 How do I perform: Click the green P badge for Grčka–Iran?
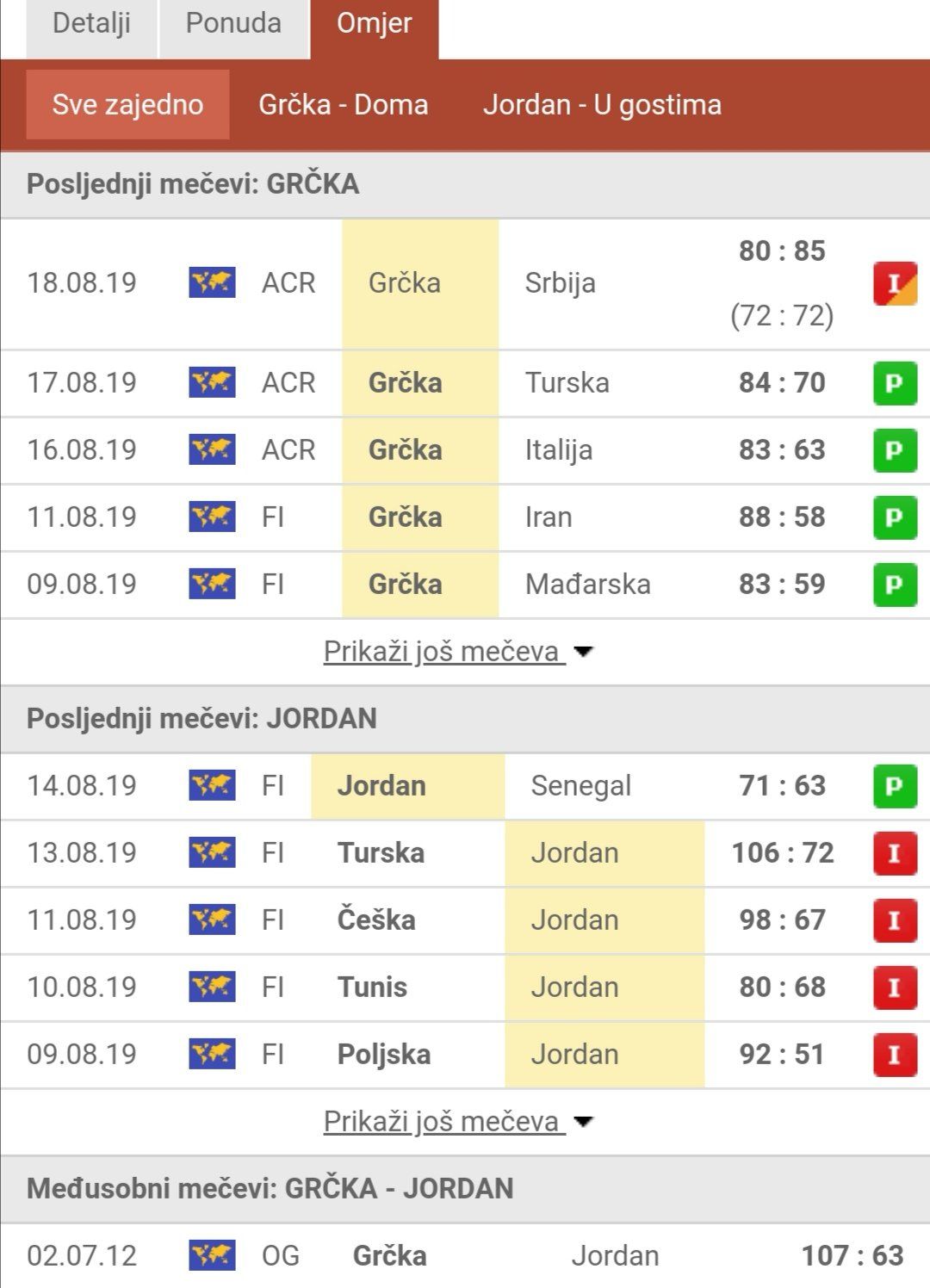point(895,517)
